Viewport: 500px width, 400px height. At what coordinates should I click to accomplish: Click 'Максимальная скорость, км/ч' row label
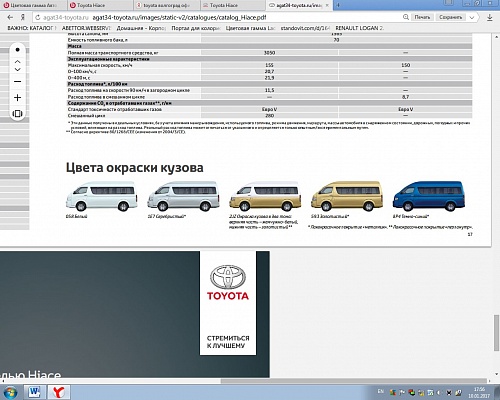(100, 65)
